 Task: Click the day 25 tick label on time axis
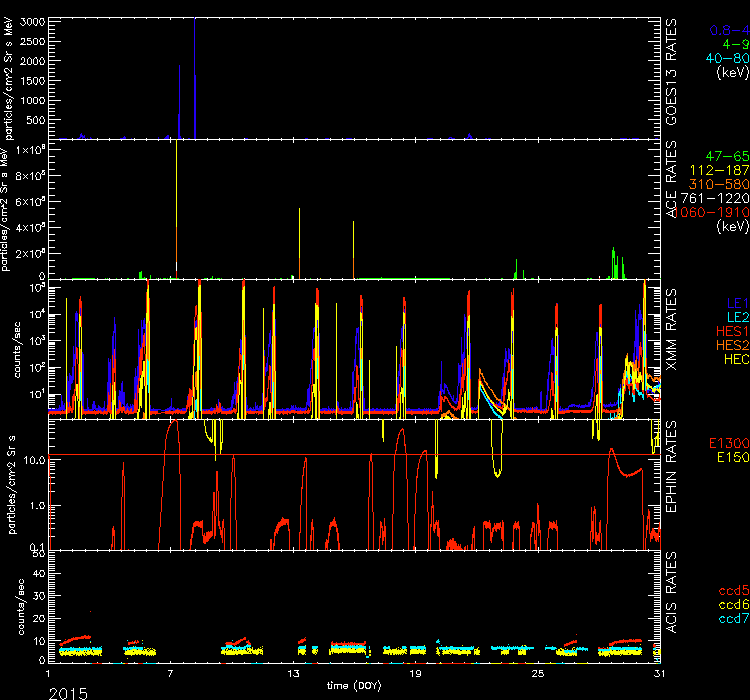click(x=538, y=675)
